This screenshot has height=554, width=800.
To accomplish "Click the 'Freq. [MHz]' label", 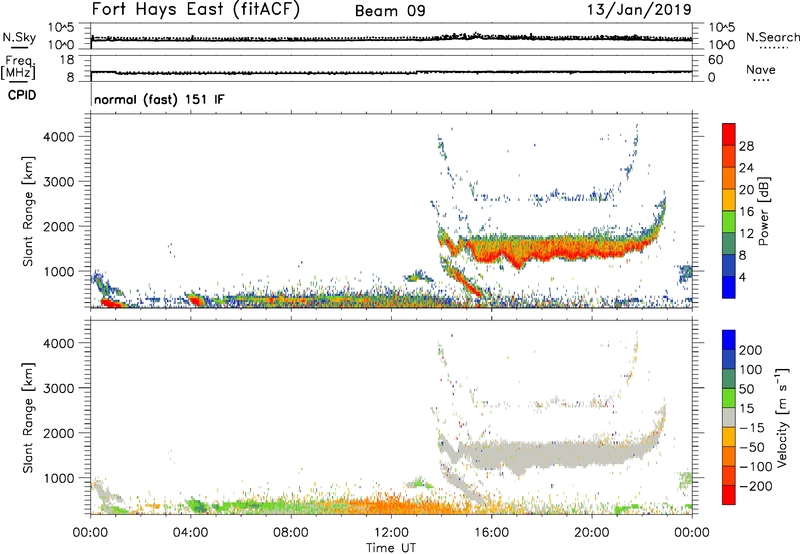I will click(18, 67).
